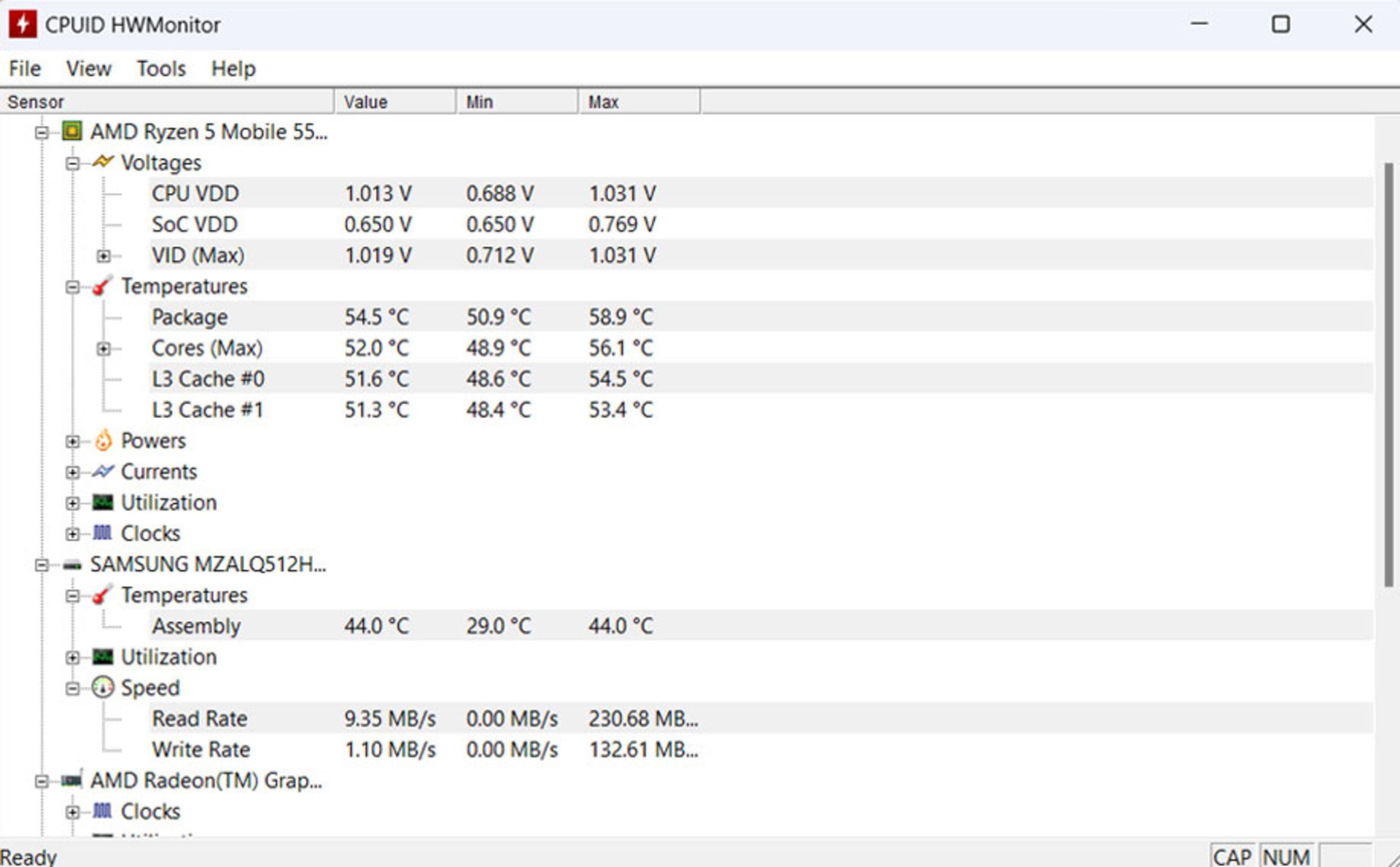Click the AMD Radeon graphics card icon
The height and width of the screenshot is (867, 1400).
71,780
